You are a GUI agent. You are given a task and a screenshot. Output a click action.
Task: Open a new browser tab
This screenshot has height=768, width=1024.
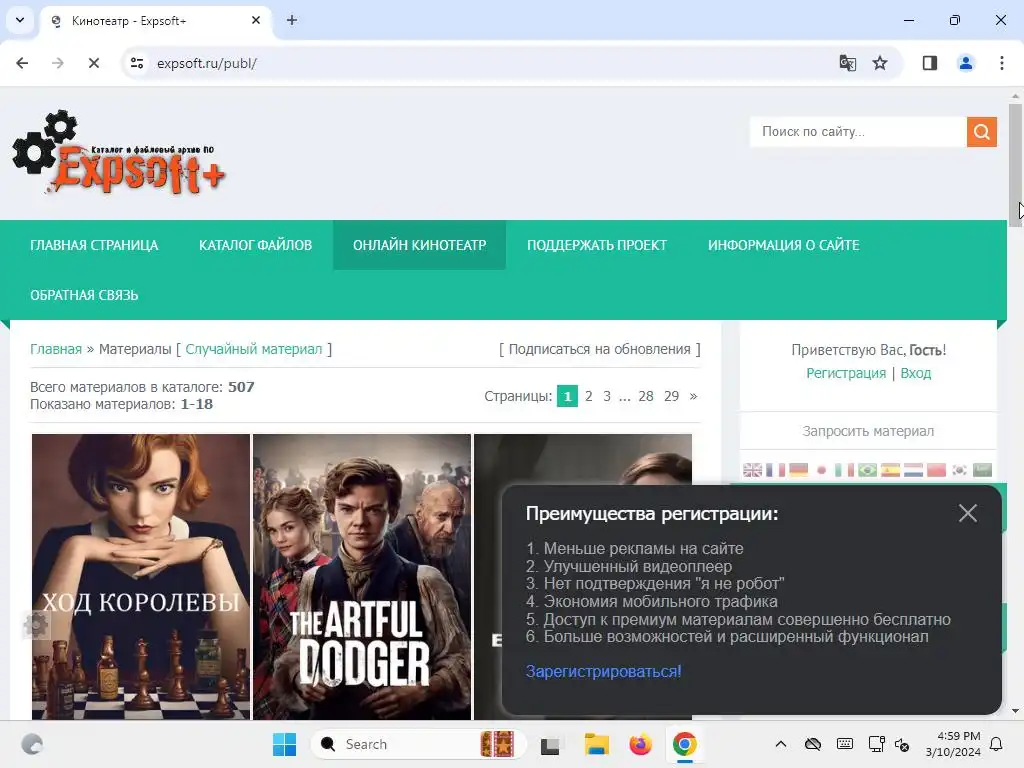pyautogui.click(x=292, y=20)
